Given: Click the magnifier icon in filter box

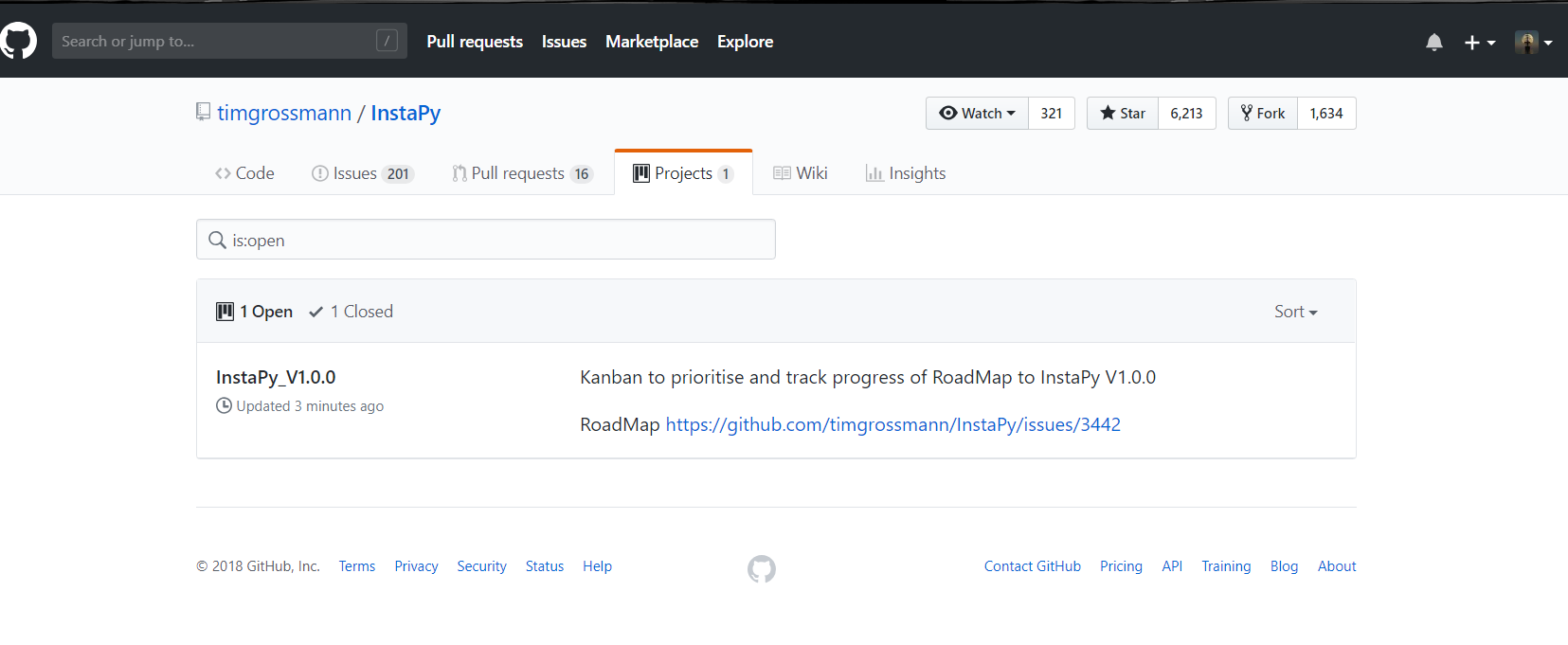Looking at the screenshot, I should pyautogui.click(x=217, y=240).
